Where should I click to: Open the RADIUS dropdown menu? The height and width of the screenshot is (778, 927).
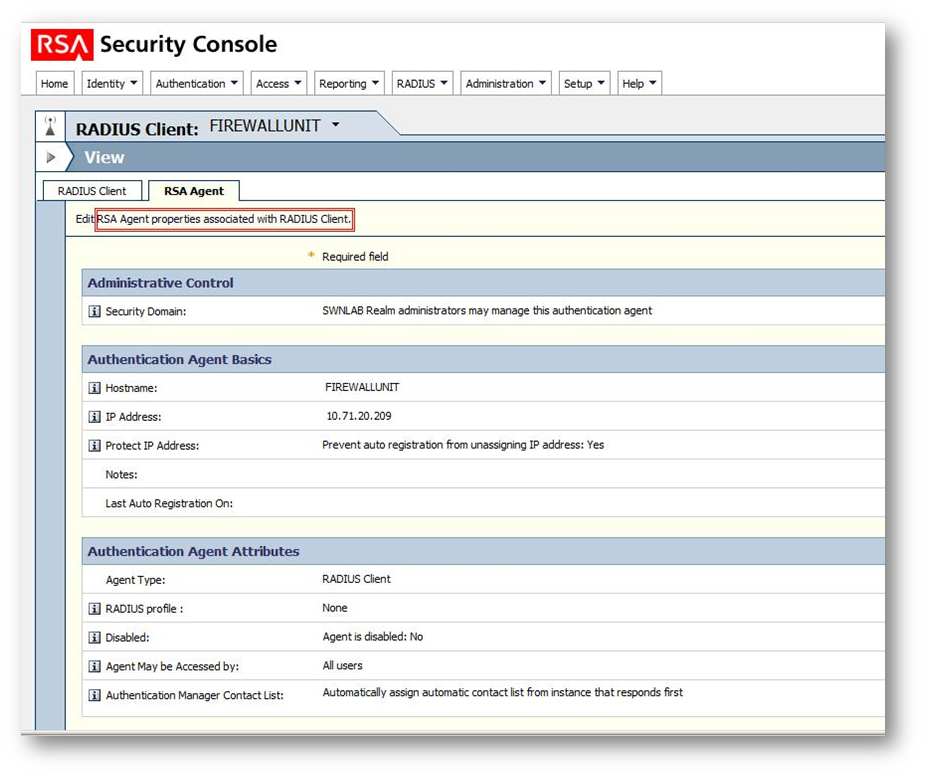point(422,83)
